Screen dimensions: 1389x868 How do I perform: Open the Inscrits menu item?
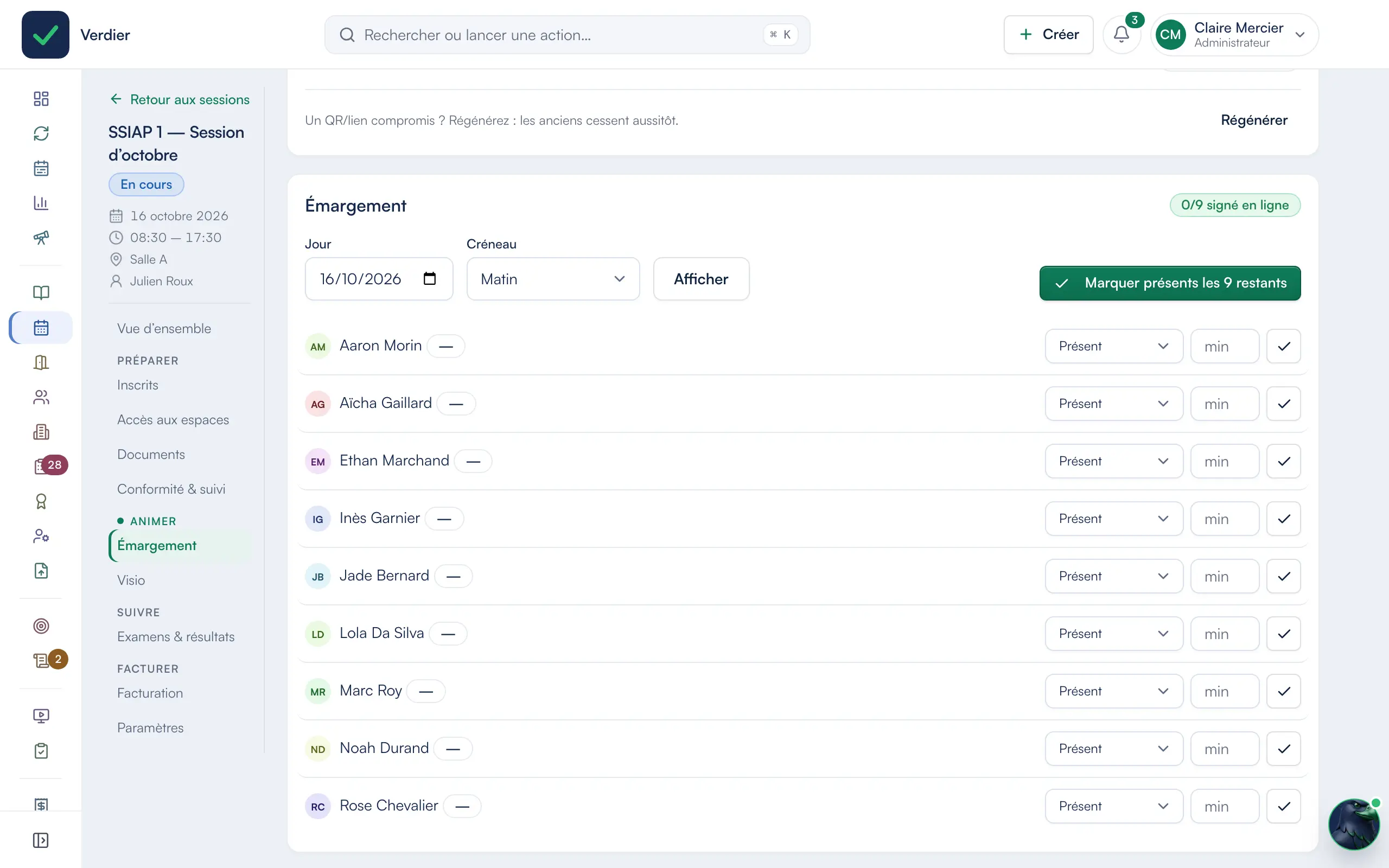tap(138, 385)
